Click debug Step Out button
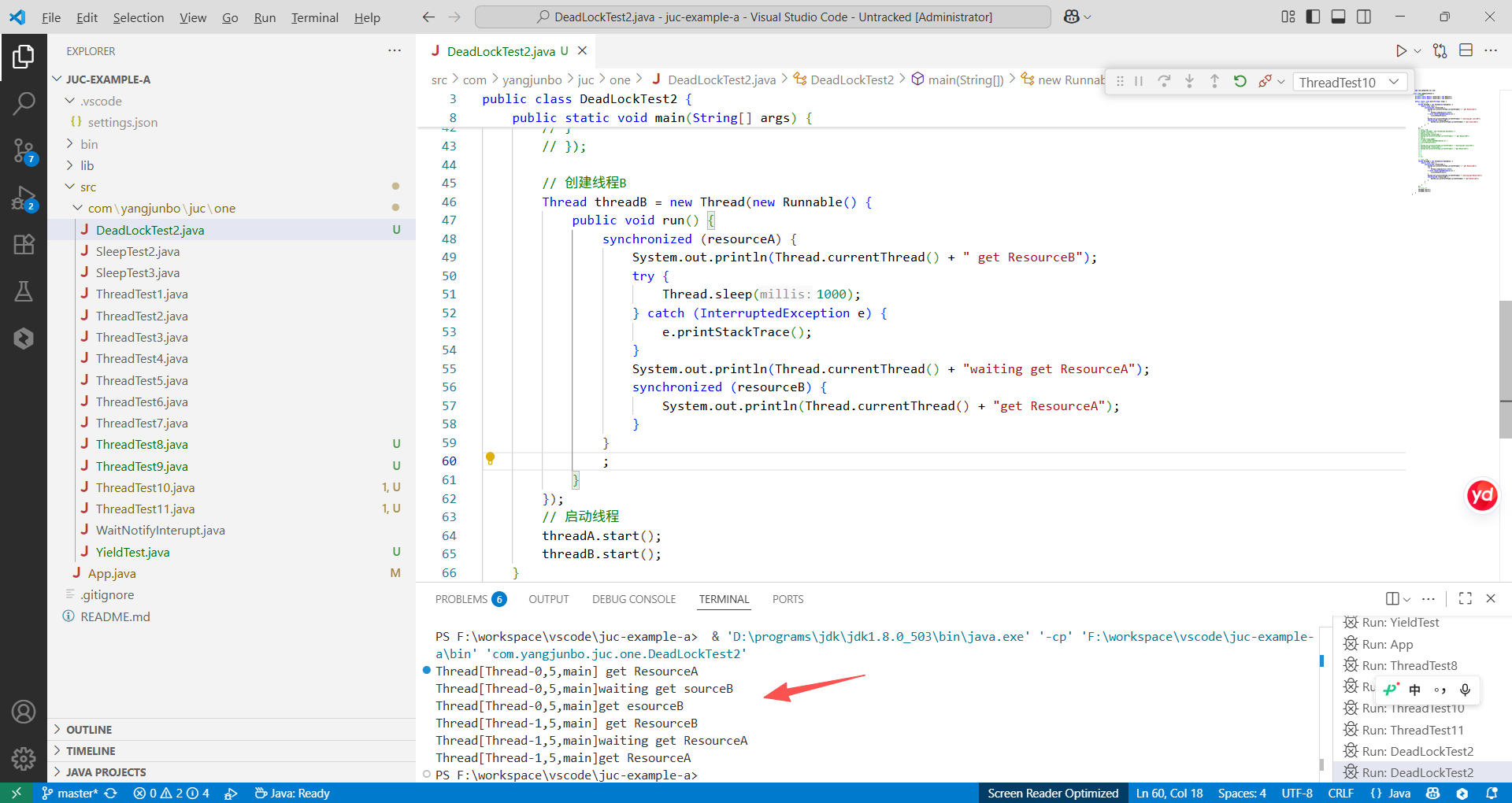Image resolution: width=1512 pixels, height=803 pixels. point(1214,81)
